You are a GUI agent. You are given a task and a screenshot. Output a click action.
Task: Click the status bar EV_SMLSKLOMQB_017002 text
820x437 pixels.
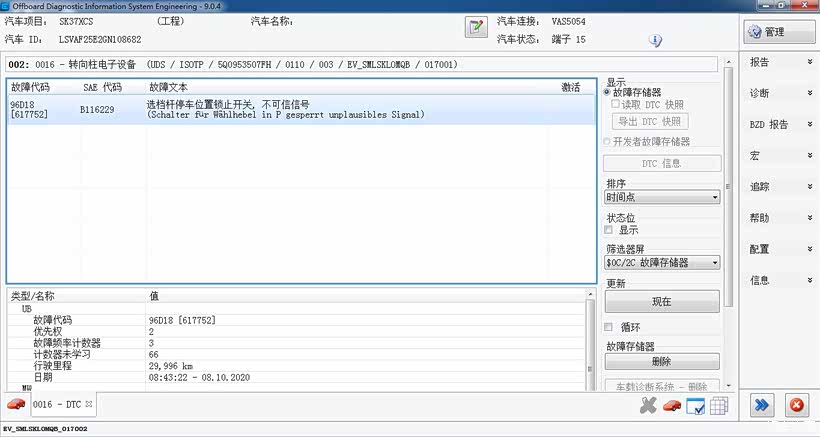(x=45, y=429)
